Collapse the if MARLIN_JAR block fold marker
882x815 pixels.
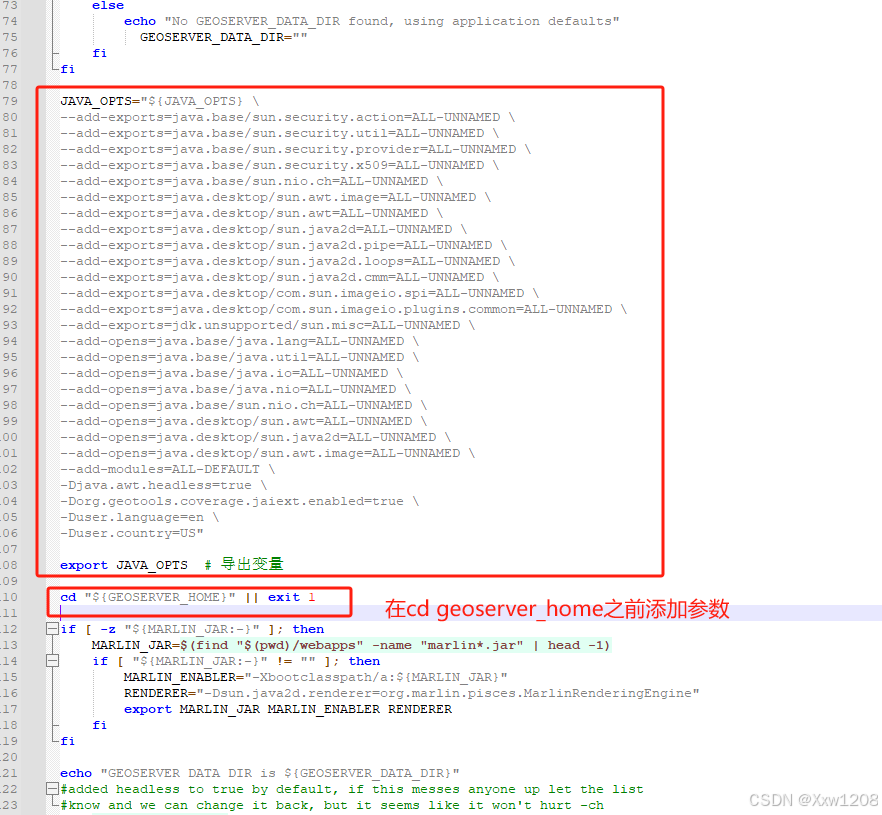point(52,629)
